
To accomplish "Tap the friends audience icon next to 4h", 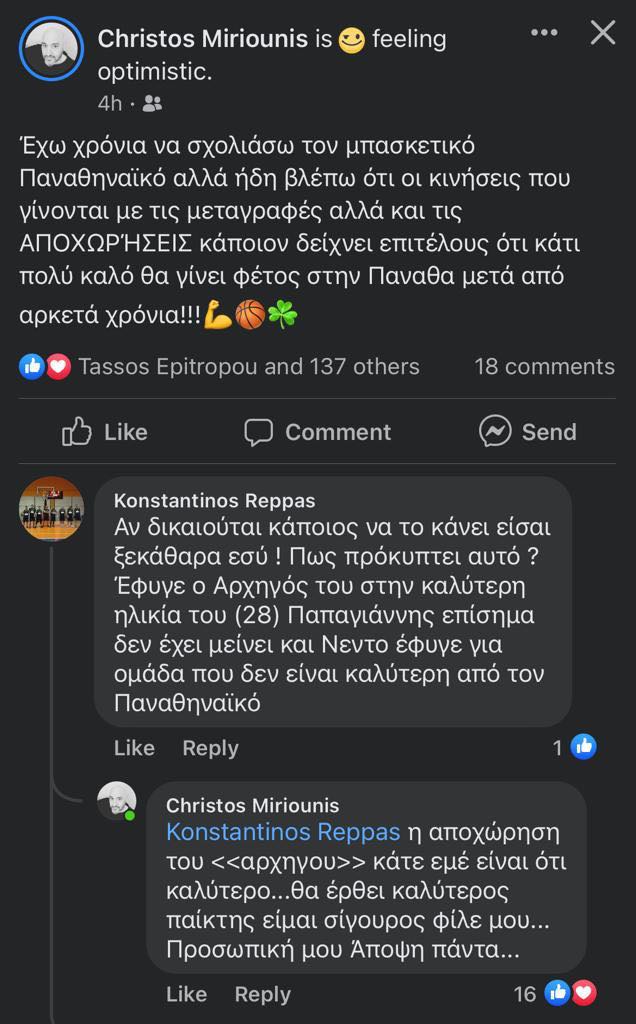I will tap(152, 103).
